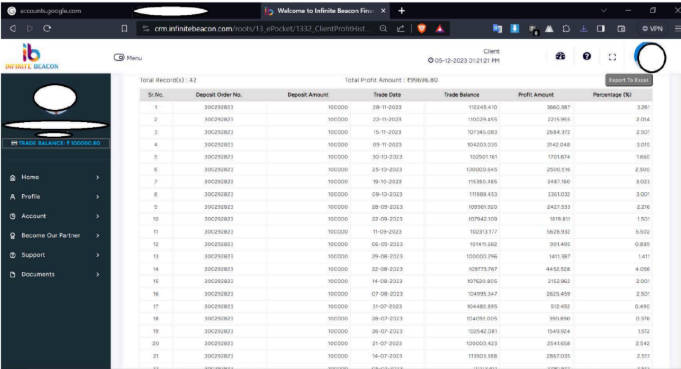Toggle the browser sidebar panel icon
The image size is (681, 369).
tap(601, 29)
